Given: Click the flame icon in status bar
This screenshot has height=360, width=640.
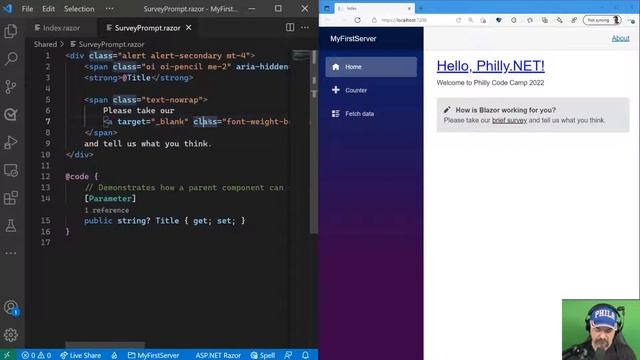Looking at the screenshot, I should [x=115, y=355].
